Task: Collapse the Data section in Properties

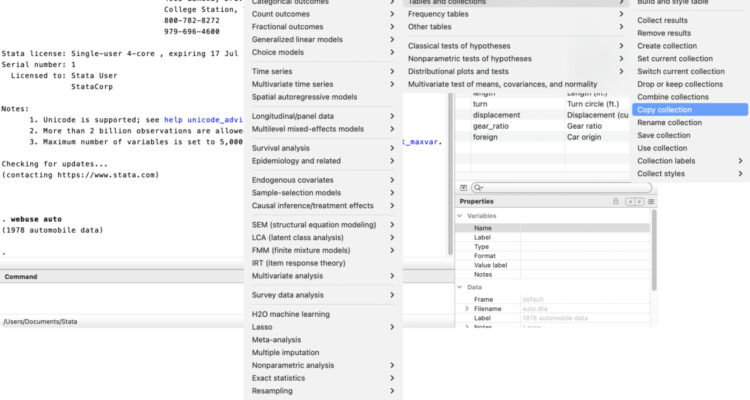Action: pyautogui.click(x=461, y=287)
